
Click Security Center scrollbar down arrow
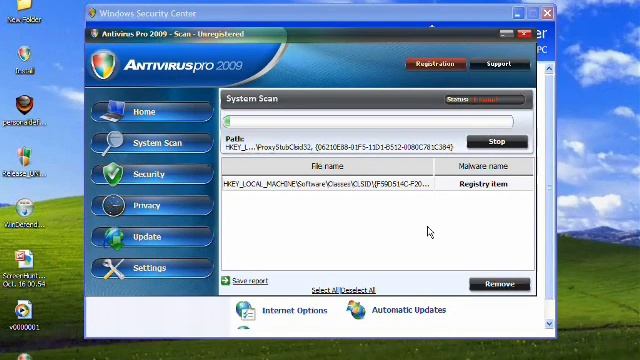[549, 324]
